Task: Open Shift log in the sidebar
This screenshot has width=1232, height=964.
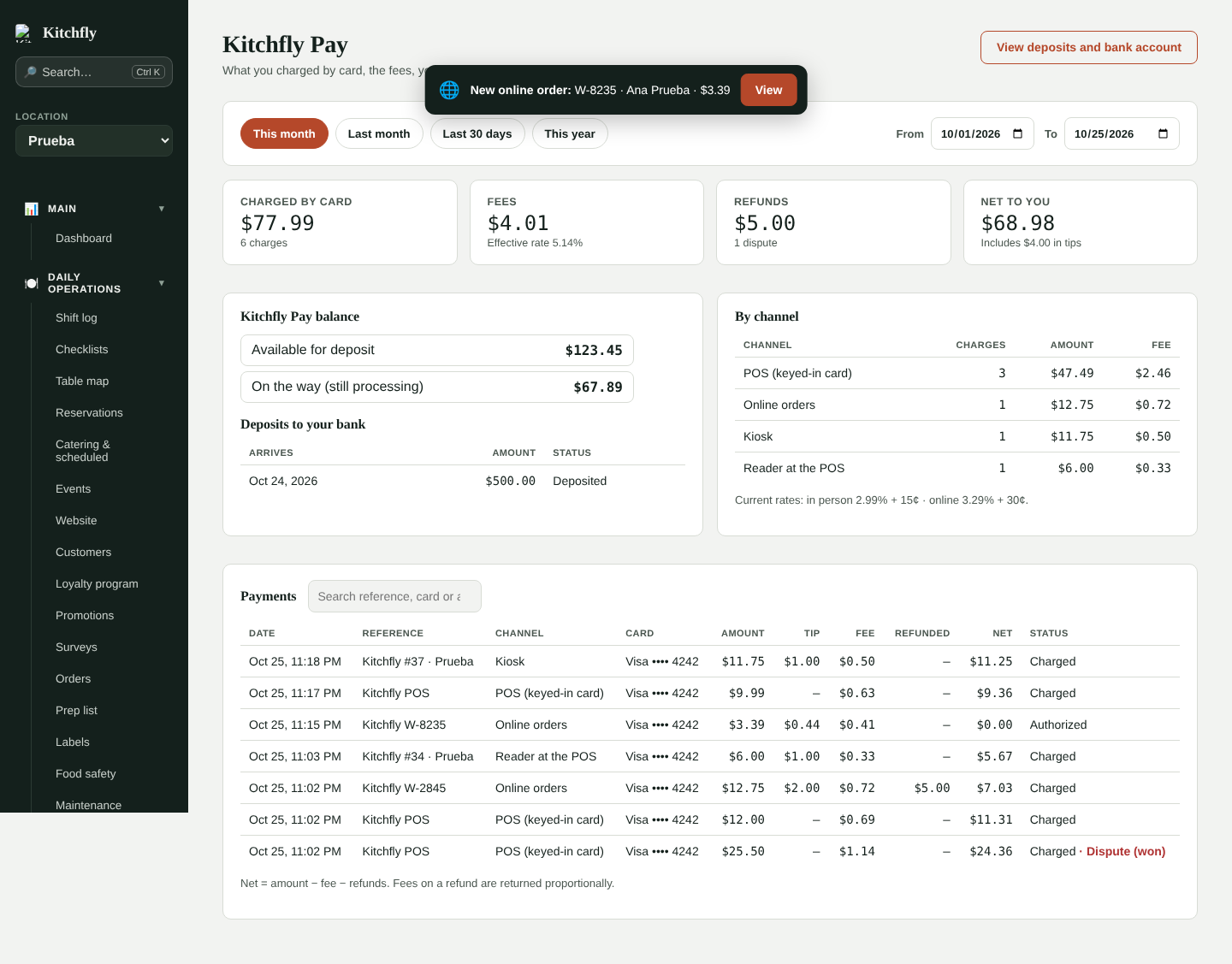Action: coord(76,317)
